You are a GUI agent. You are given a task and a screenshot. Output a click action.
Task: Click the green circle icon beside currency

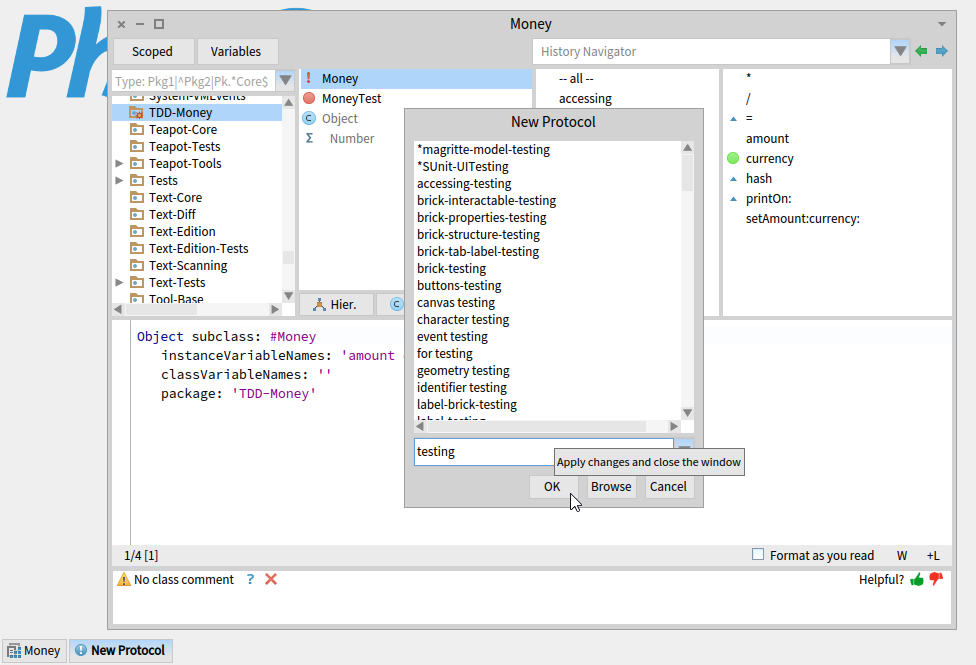point(733,158)
